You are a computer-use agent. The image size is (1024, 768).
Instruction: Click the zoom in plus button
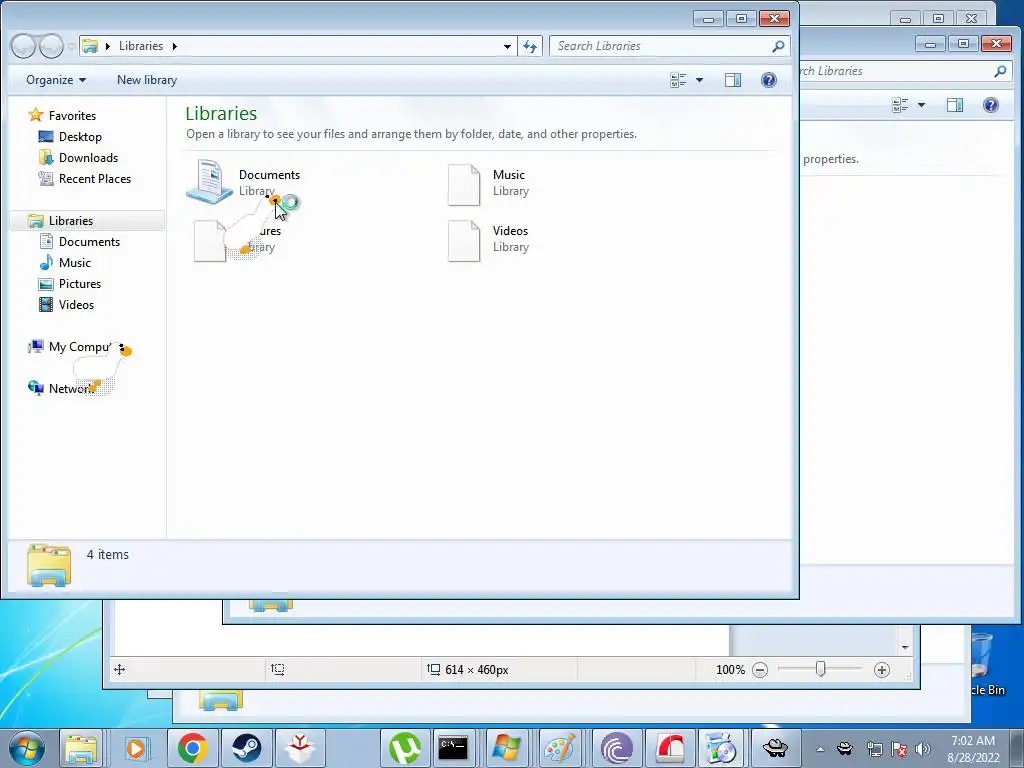click(882, 669)
